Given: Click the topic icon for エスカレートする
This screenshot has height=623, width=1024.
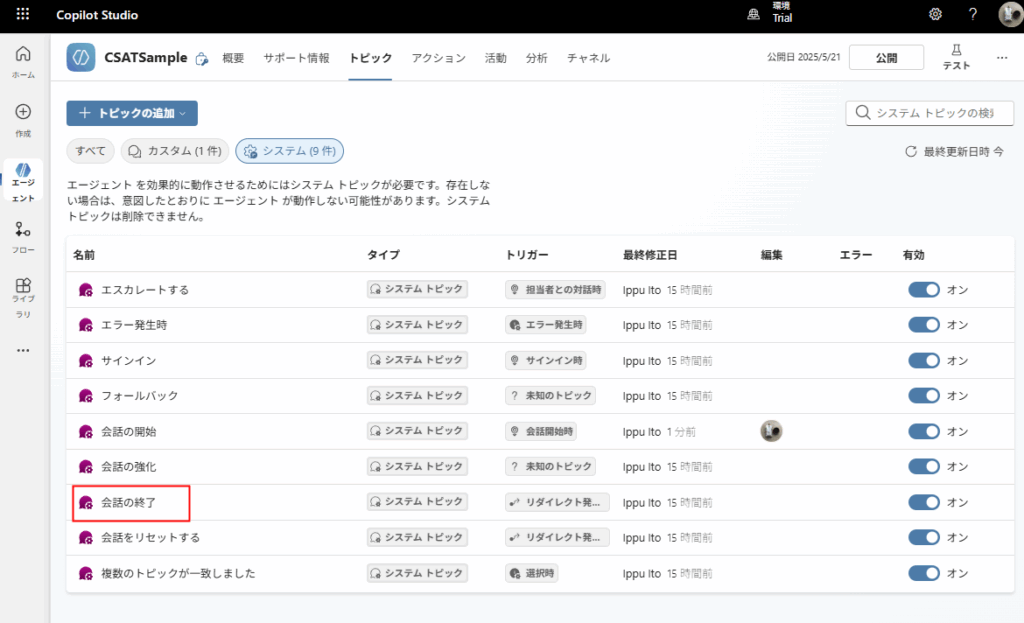Looking at the screenshot, I should (86, 290).
